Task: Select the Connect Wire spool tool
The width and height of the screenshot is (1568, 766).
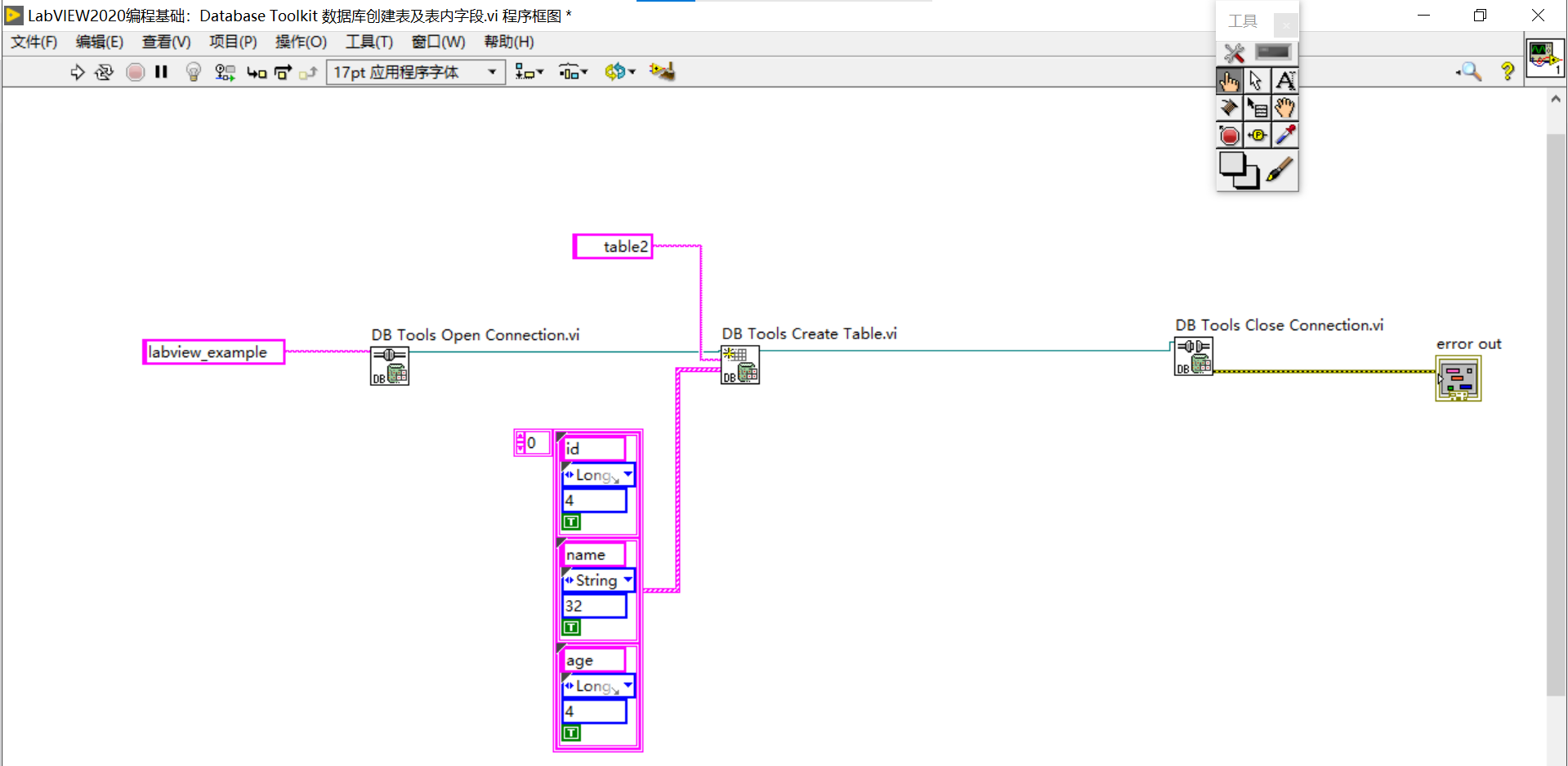Action: point(1230,107)
